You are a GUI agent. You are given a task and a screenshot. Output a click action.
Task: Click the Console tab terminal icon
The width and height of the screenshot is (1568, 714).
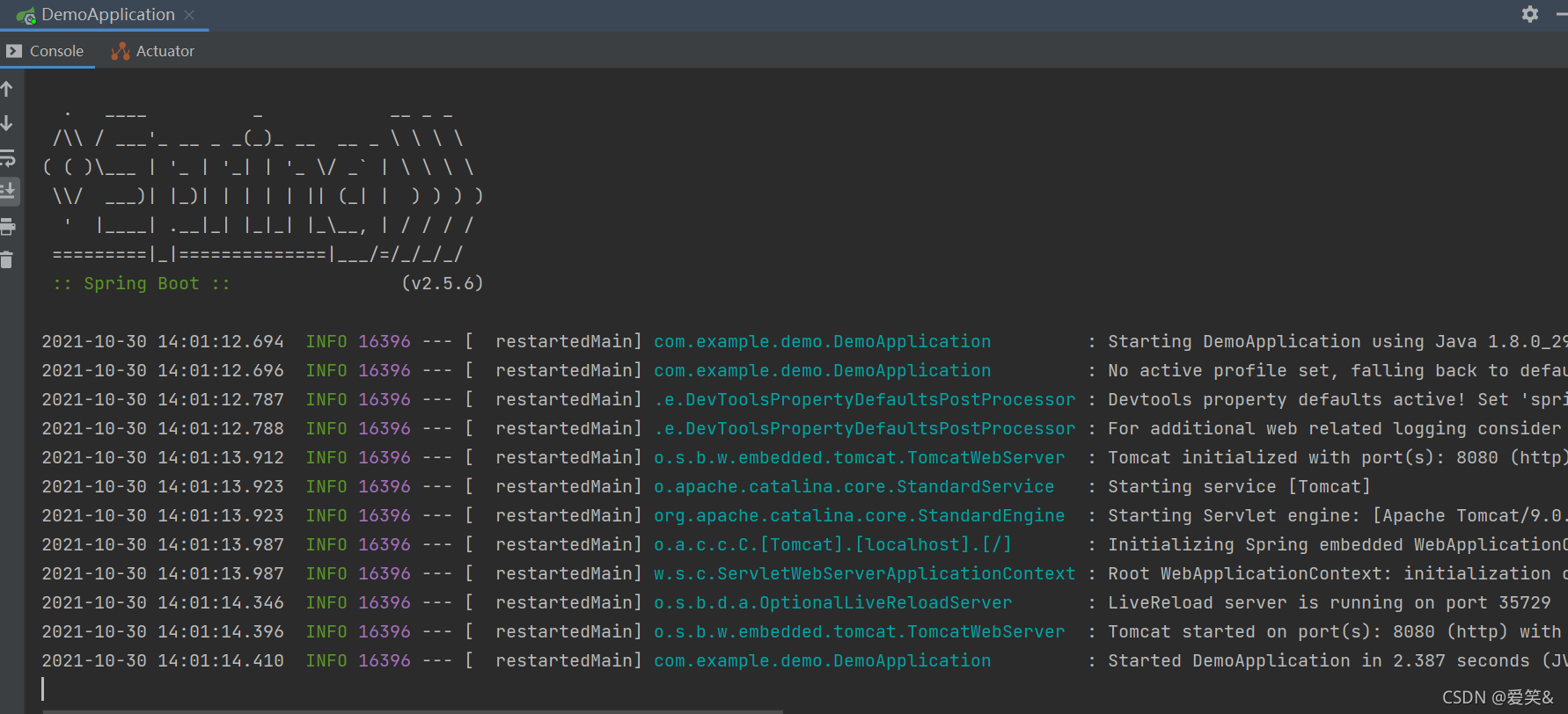13,51
